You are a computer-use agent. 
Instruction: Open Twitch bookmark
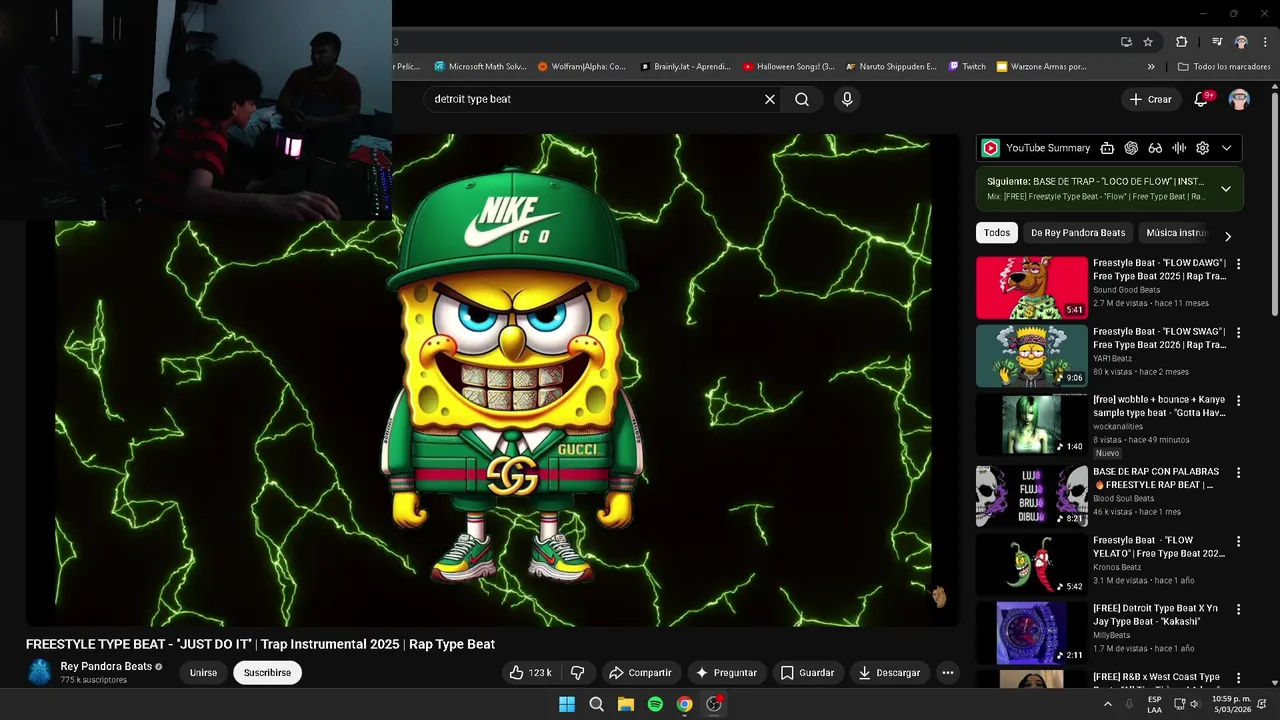point(968,67)
